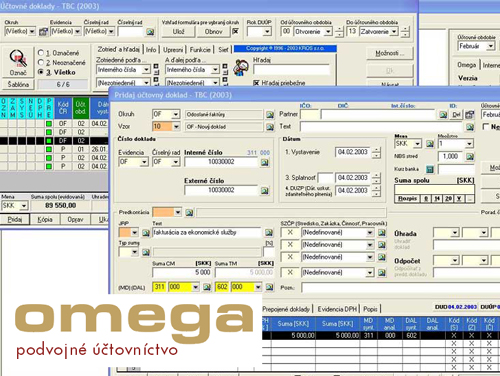
Task: Click green marker in first OF row
Action: pyautogui.click(x=49, y=124)
